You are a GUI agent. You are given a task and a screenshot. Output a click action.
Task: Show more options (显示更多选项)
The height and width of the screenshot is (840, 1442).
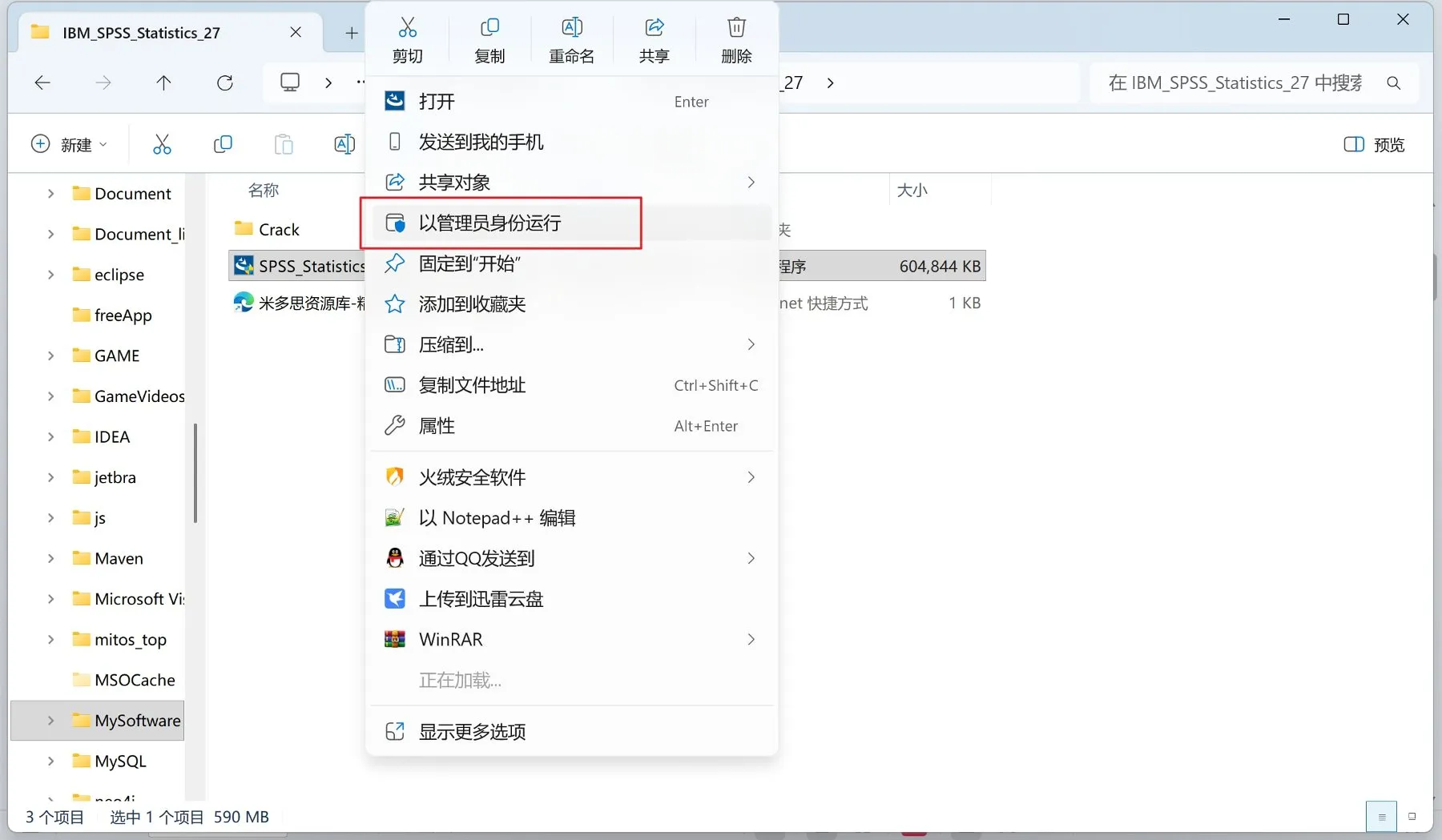(571, 731)
